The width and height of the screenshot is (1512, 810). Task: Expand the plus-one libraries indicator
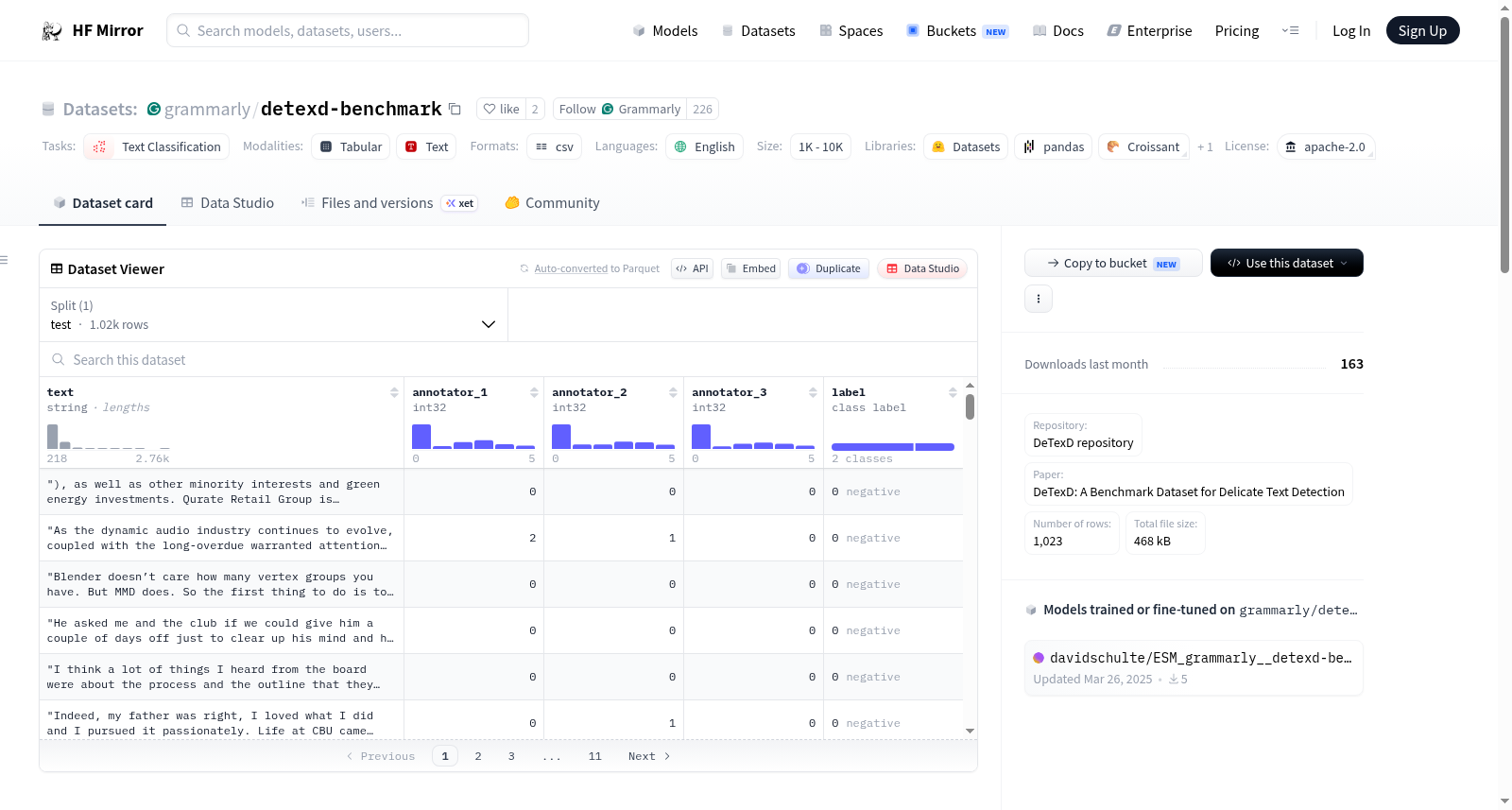pyautogui.click(x=1205, y=147)
